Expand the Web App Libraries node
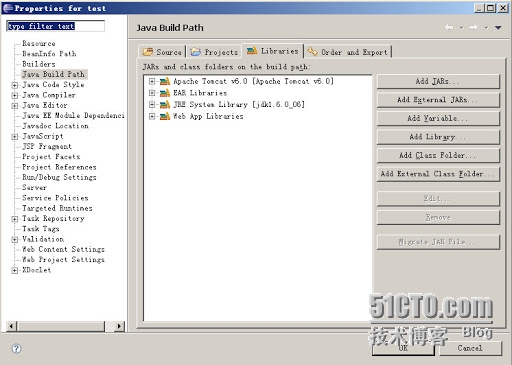 pyautogui.click(x=152, y=116)
